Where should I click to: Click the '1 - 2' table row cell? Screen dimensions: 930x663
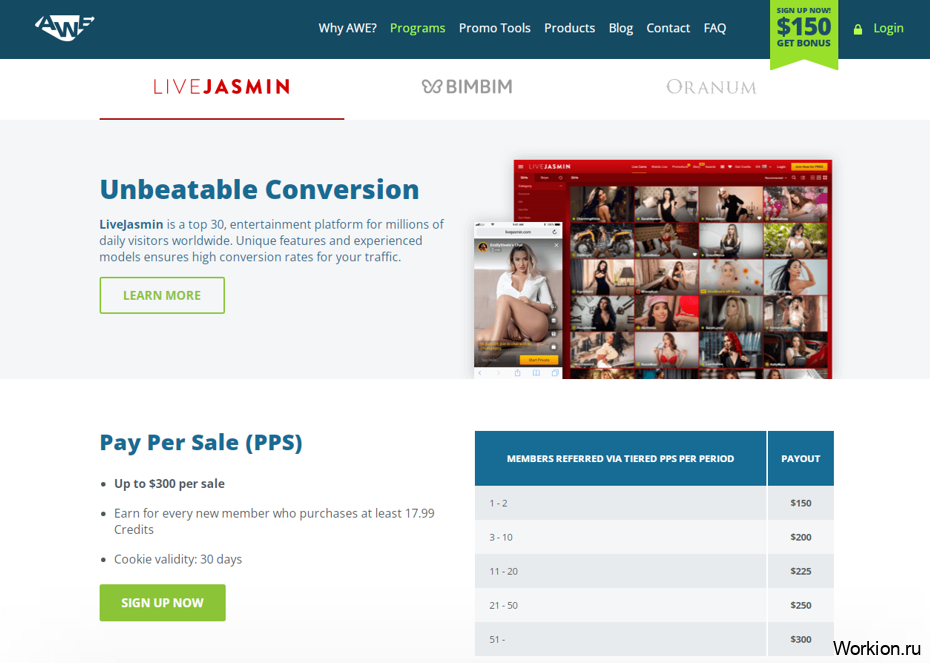(620, 503)
